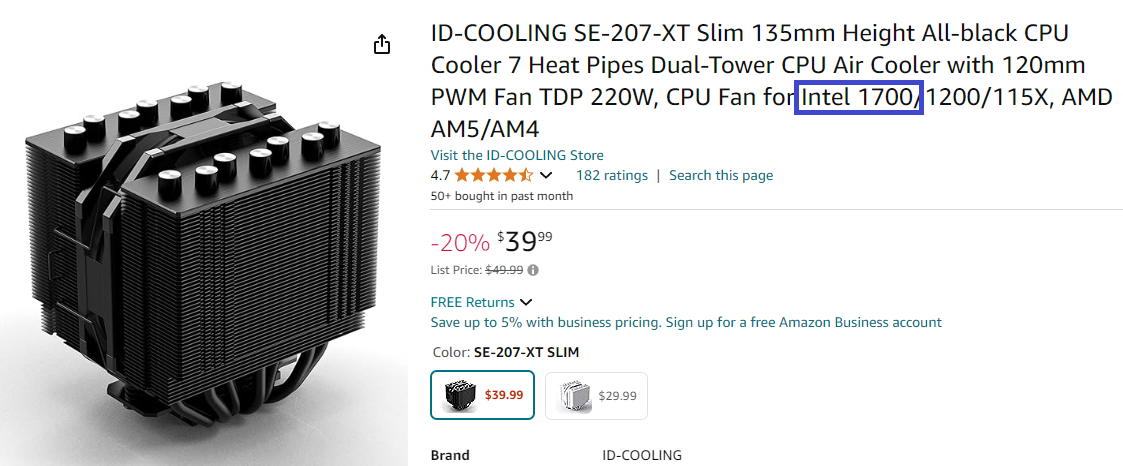Select the white $29.99 color variant
This screenshot has width=1123, height=466.
pos(596,395)
